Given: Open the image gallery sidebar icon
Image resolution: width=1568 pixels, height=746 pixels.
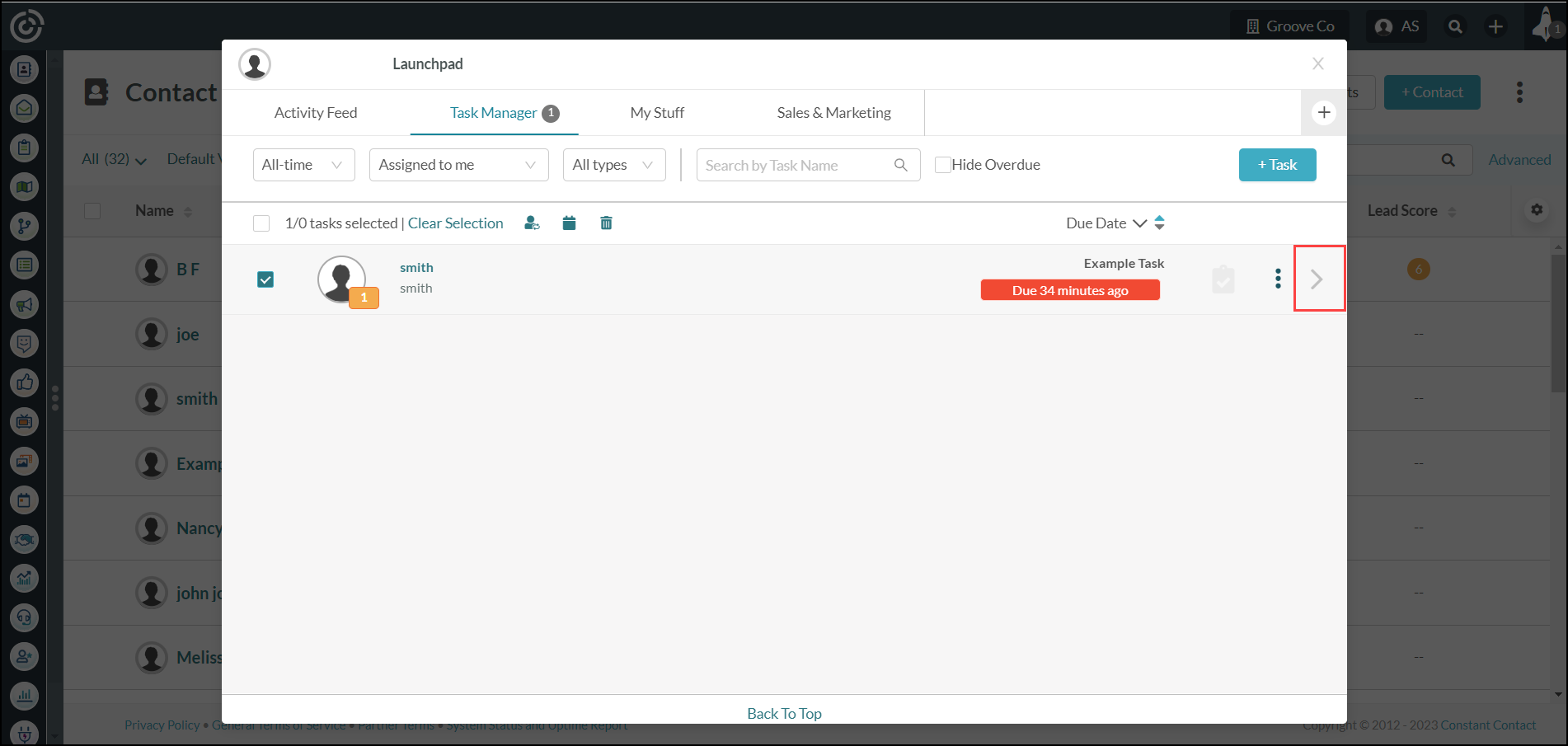Looking at the screenshot, I should coord(25,461).
